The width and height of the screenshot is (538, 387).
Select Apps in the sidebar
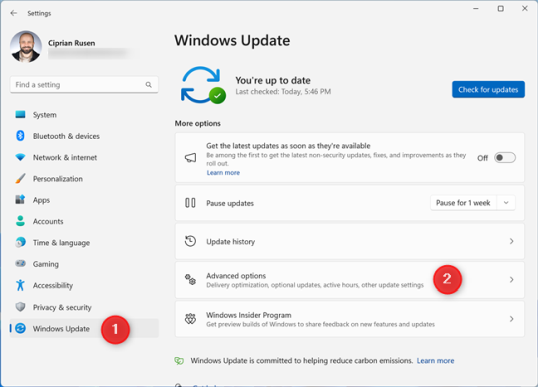click(84, 200)
